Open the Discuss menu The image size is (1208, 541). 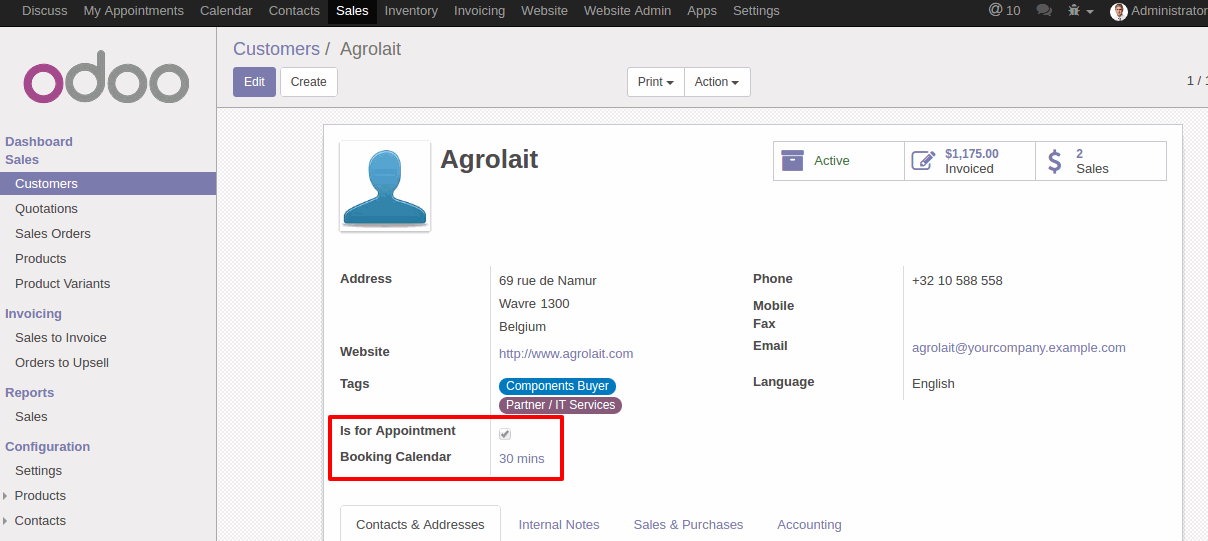click(45, 11)
